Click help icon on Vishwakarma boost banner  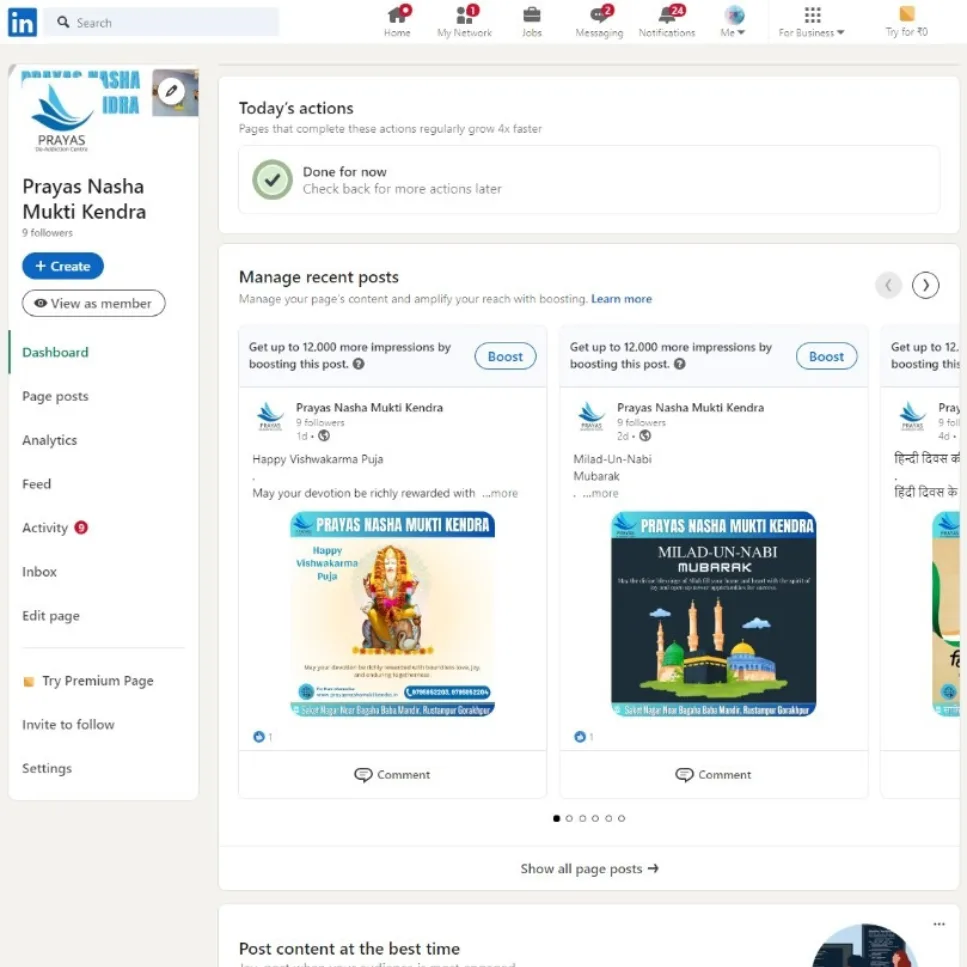[x=358, y=364]
